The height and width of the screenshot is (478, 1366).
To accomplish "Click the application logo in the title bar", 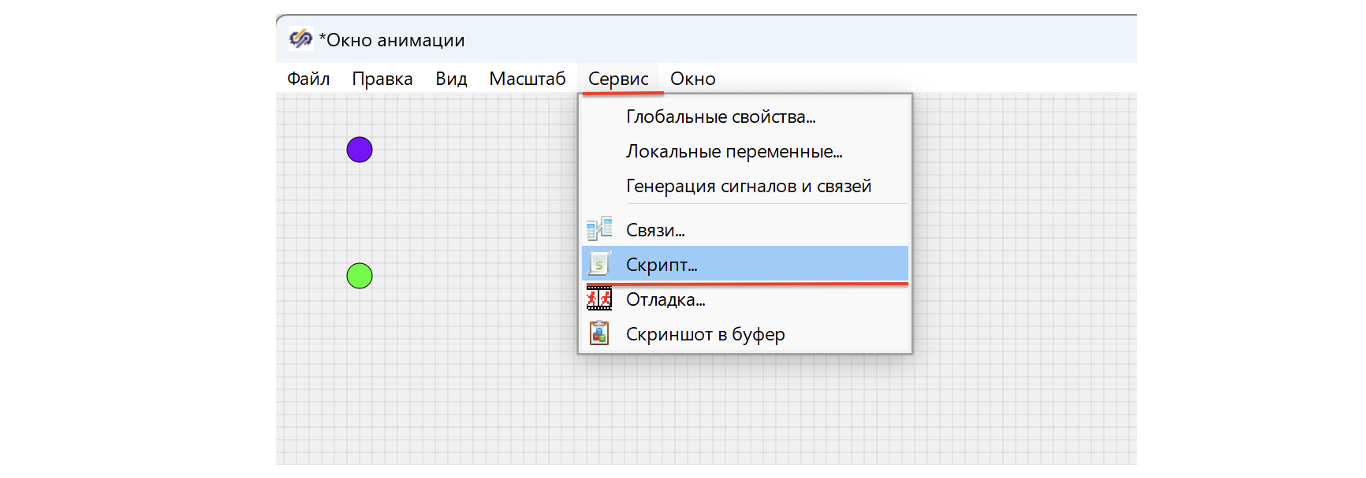I will pyautogui.click(x=300, y=40).
